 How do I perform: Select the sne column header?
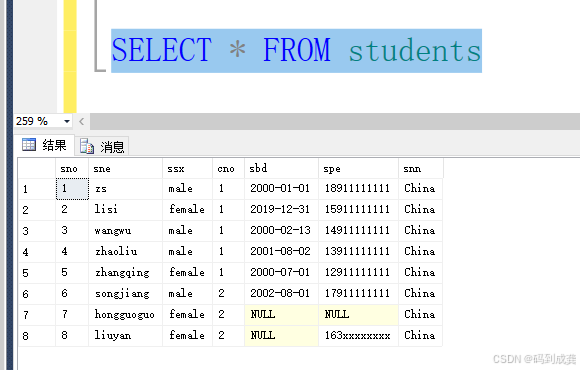coord(125,169)
